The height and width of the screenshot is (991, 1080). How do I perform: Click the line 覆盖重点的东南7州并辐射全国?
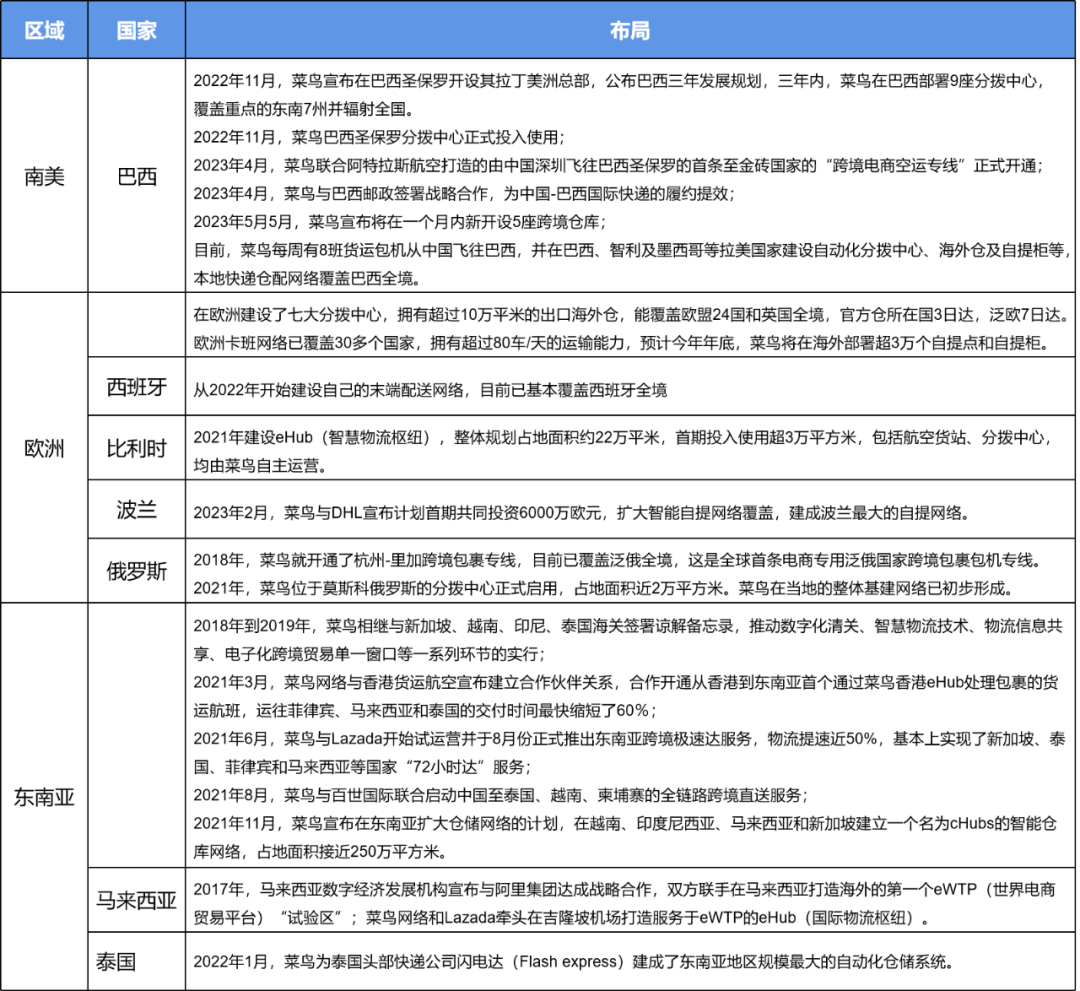(306, 109)
